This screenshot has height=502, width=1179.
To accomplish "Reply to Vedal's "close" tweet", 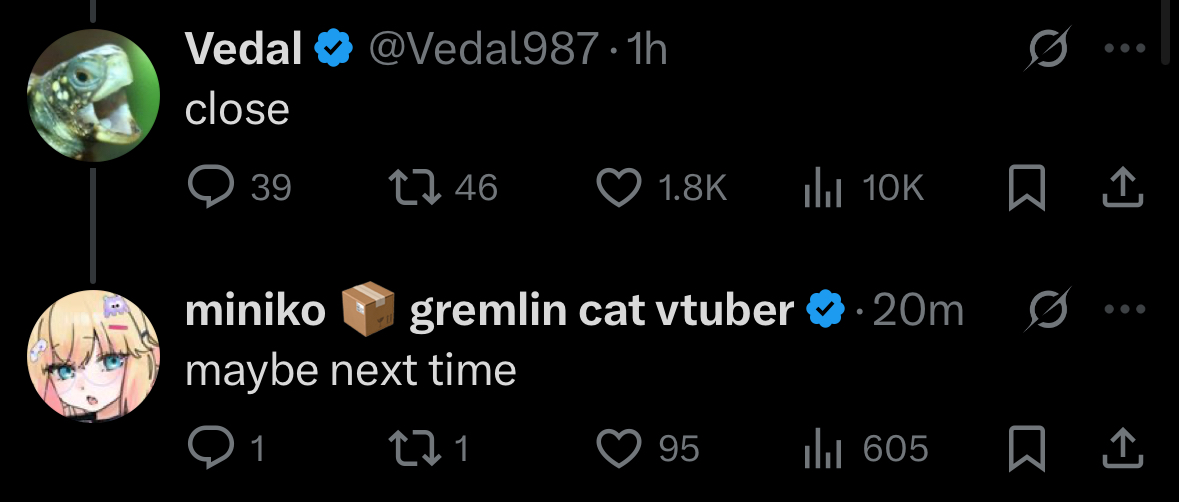I will tap(210, 188).
